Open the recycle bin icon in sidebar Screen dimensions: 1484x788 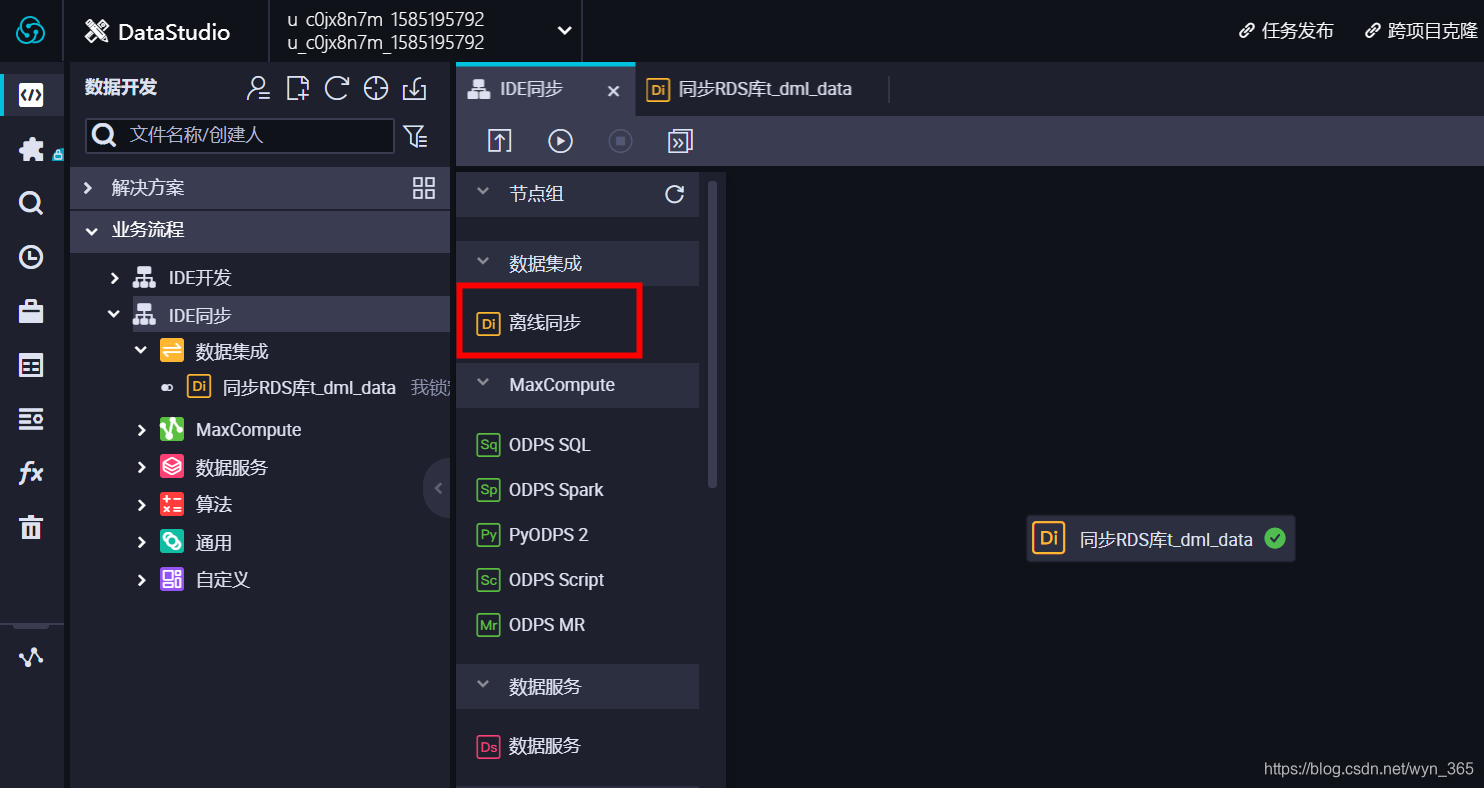(x=31, y=527)
